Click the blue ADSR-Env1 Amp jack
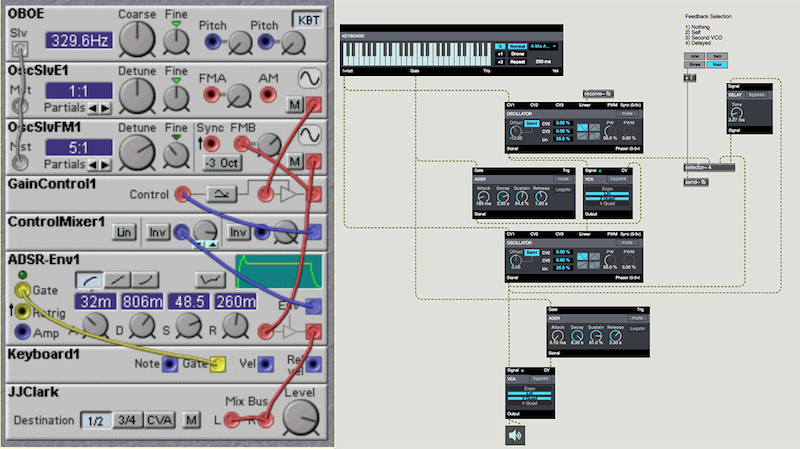Screen dimensions: 800x449 (22, 332)
